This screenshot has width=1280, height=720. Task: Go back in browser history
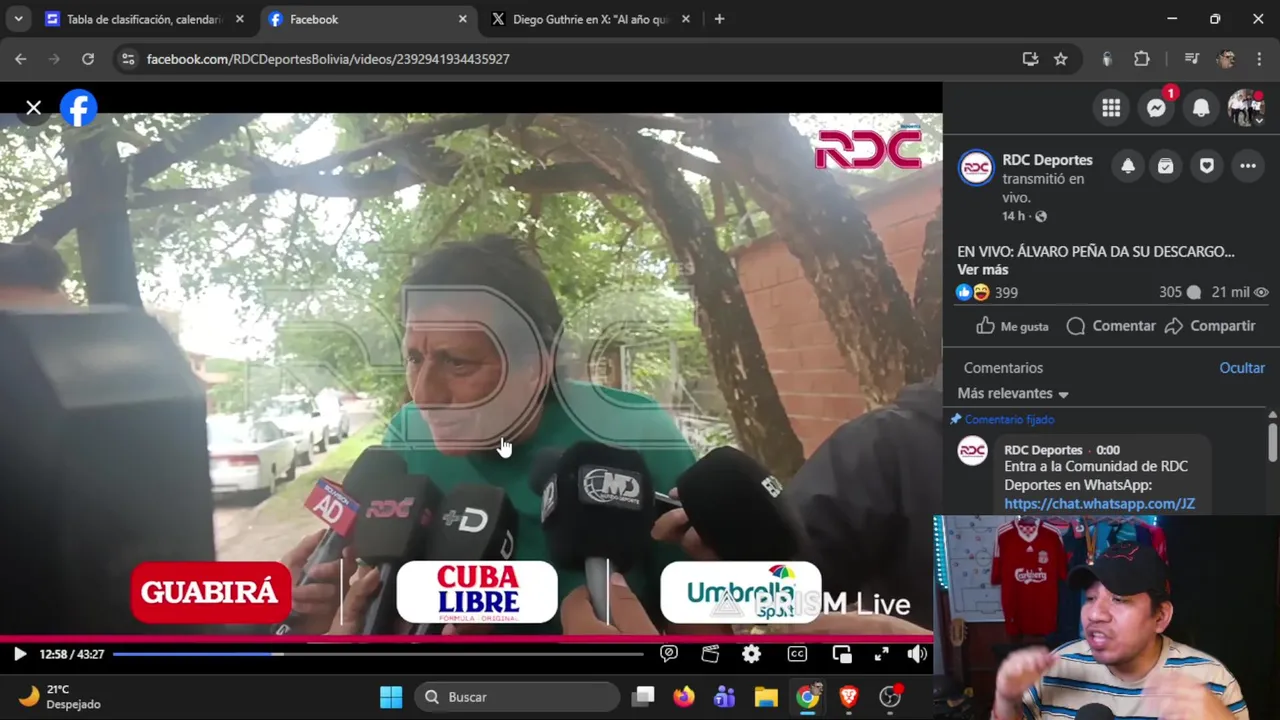point(21,59)
